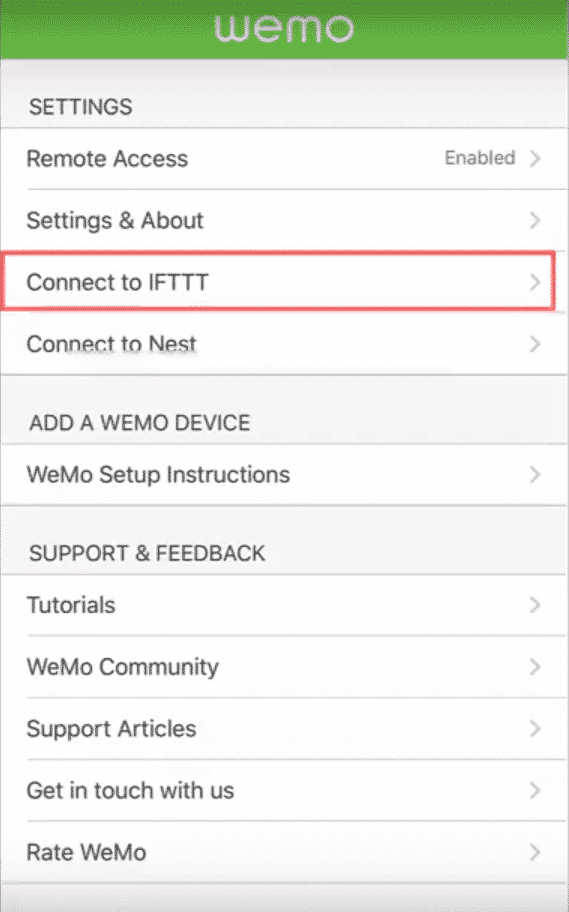
Task: Open Support Articles
Action: pos(284,728)
